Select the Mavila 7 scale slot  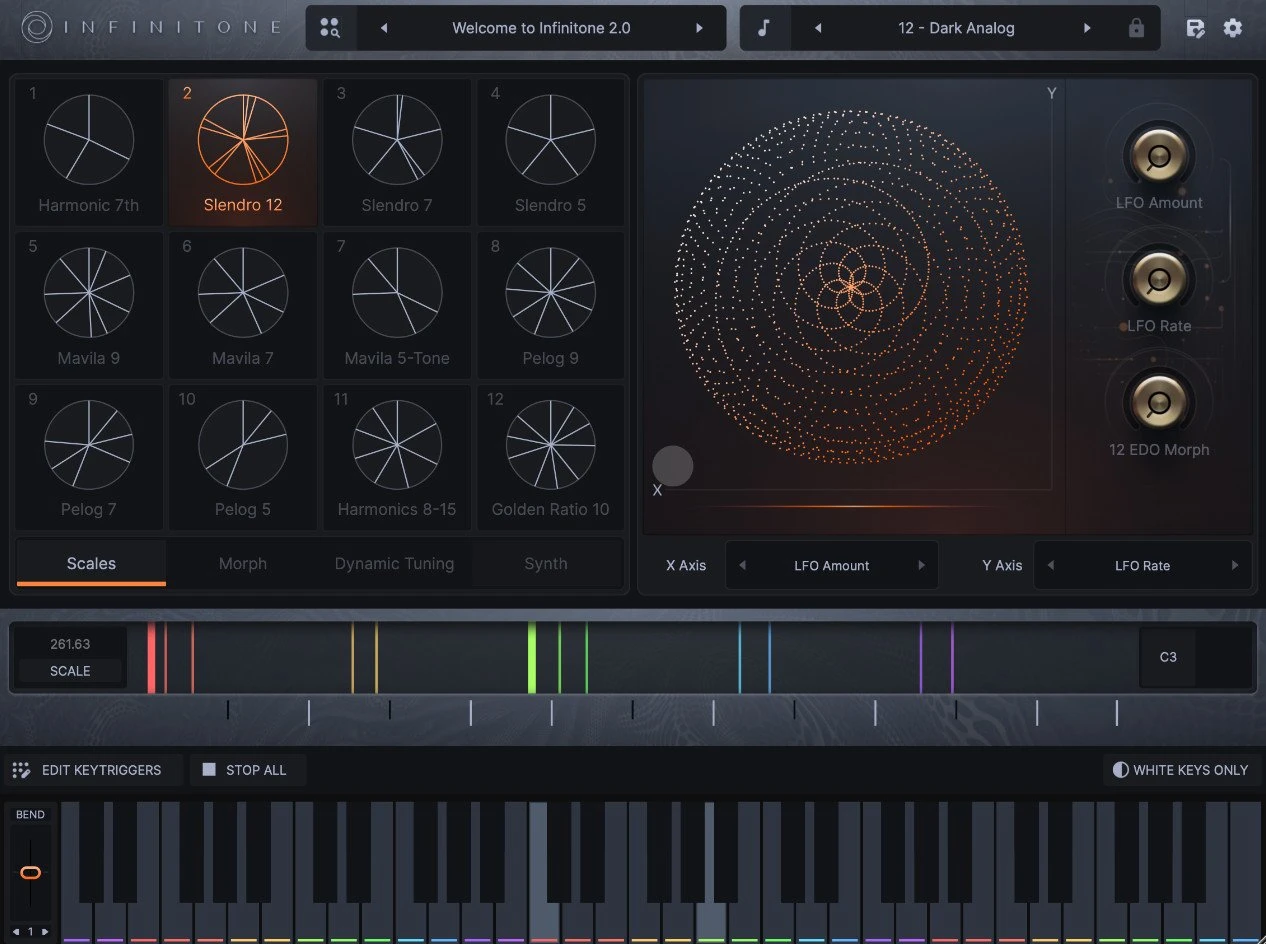(243, 305)
